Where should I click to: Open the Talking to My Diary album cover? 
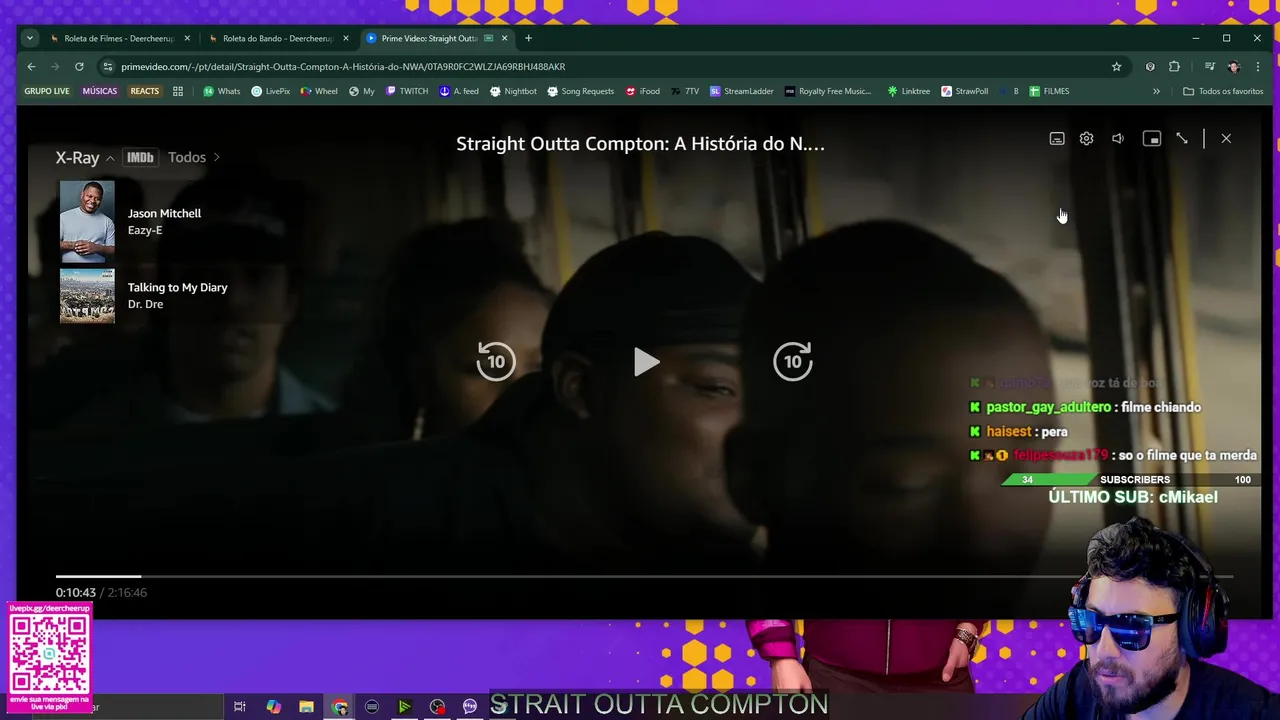(x=87, y=296)
